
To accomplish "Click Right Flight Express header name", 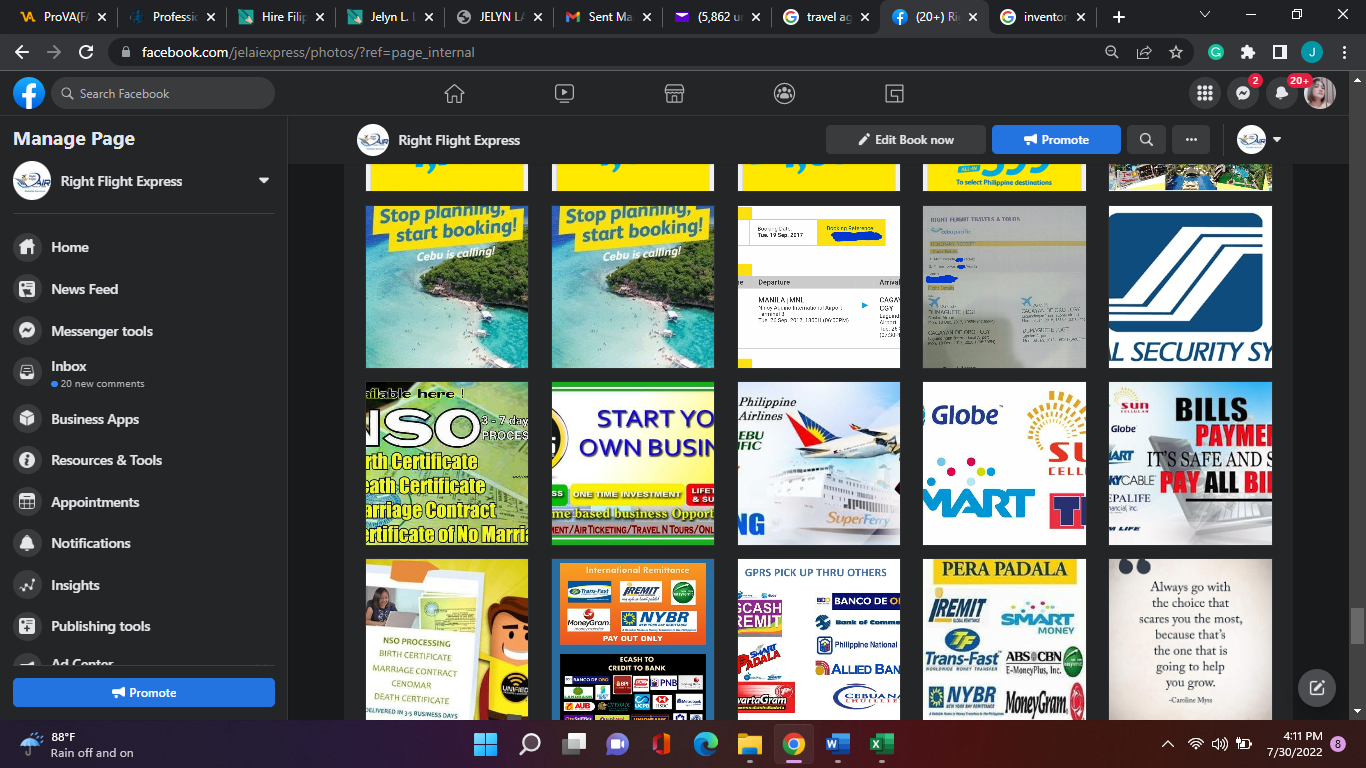I will pyautogui.click(x=459, y=140).
